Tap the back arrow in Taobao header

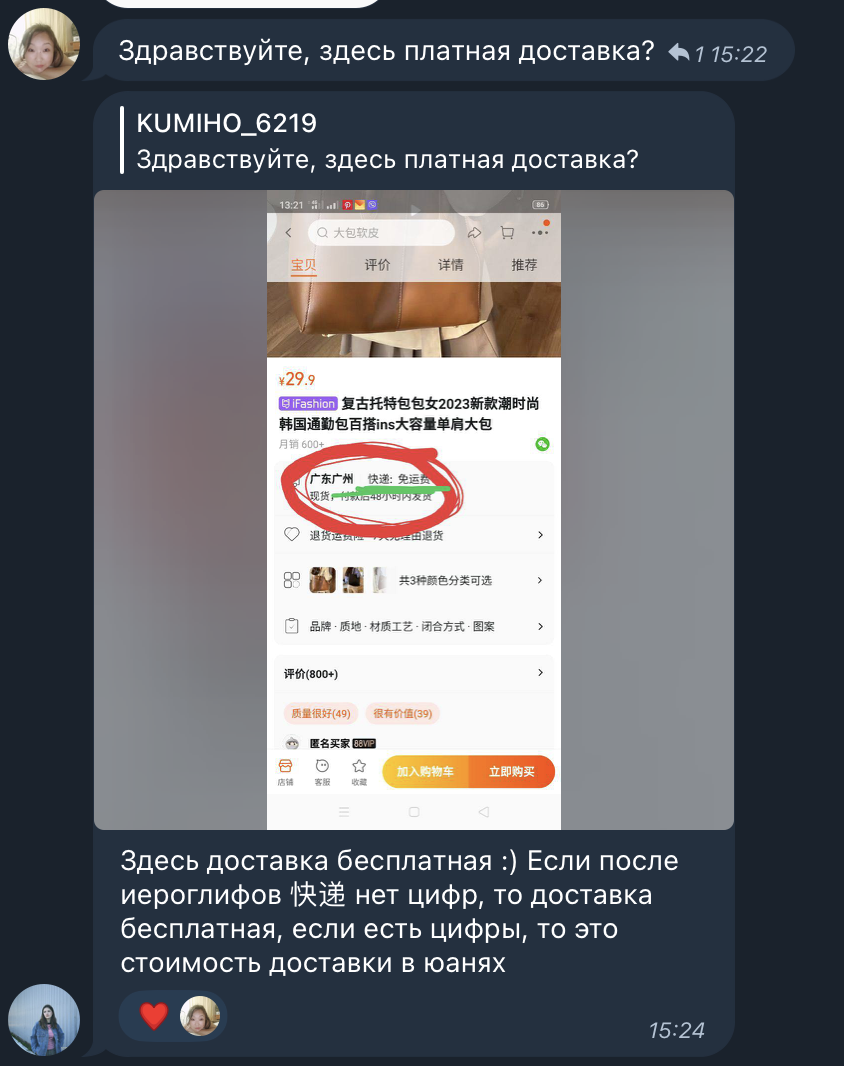[288, 233]
